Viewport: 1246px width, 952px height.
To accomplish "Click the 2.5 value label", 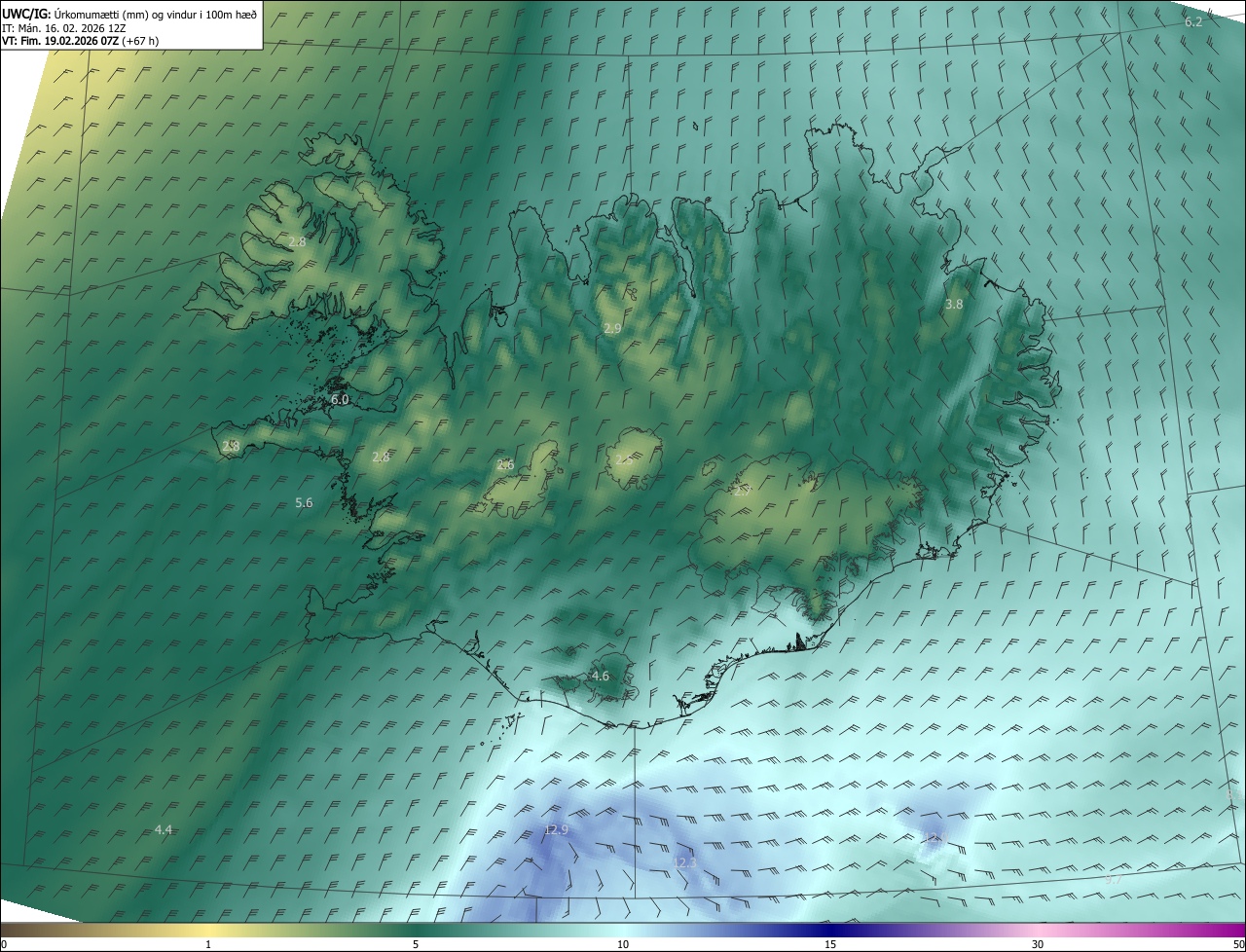I will (624, 458).
